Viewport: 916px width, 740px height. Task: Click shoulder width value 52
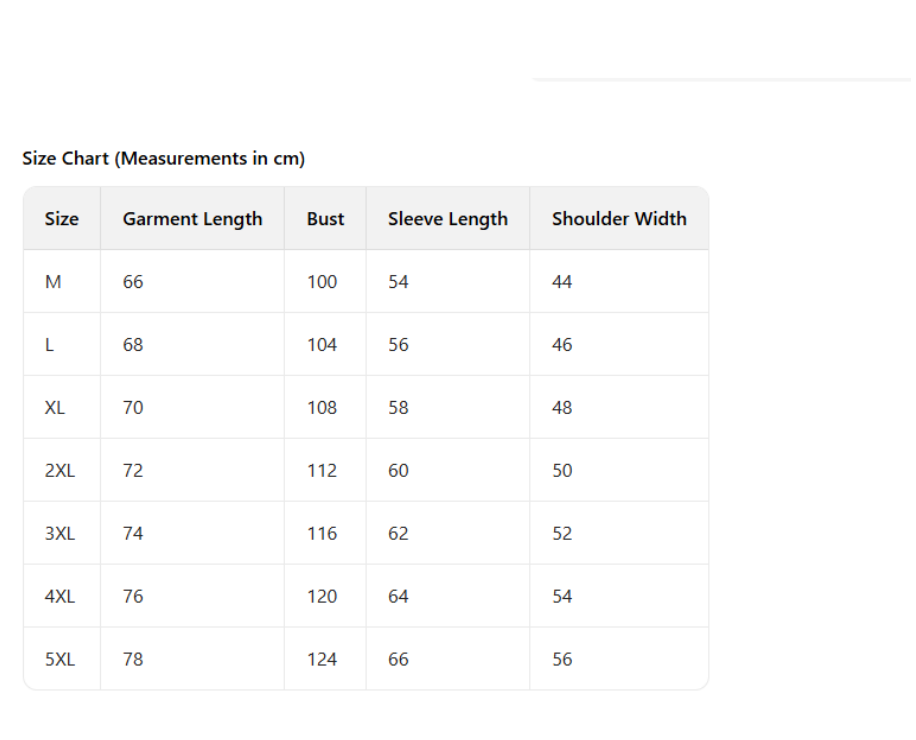tap(562, 534)
